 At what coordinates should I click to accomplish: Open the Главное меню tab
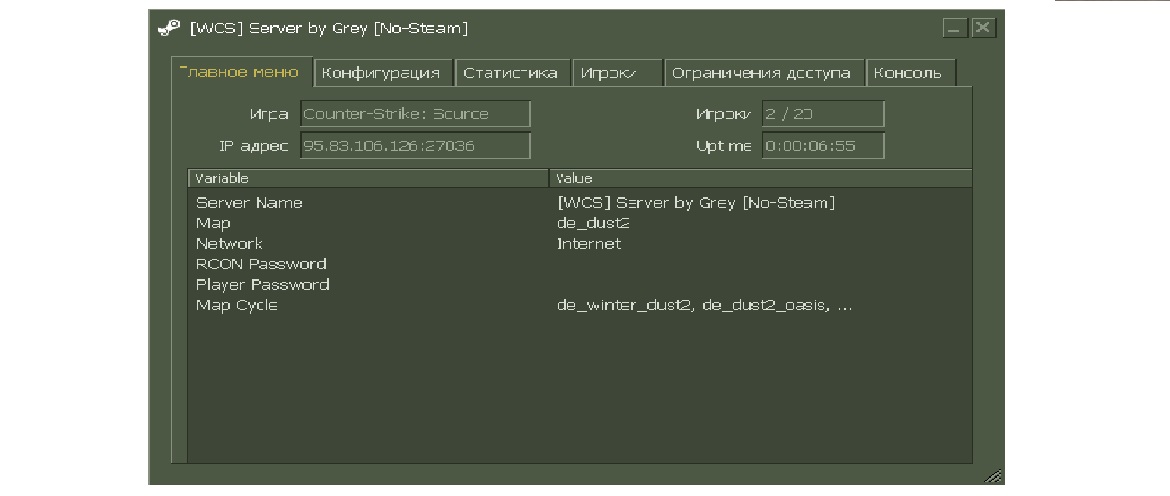point(242,72)
